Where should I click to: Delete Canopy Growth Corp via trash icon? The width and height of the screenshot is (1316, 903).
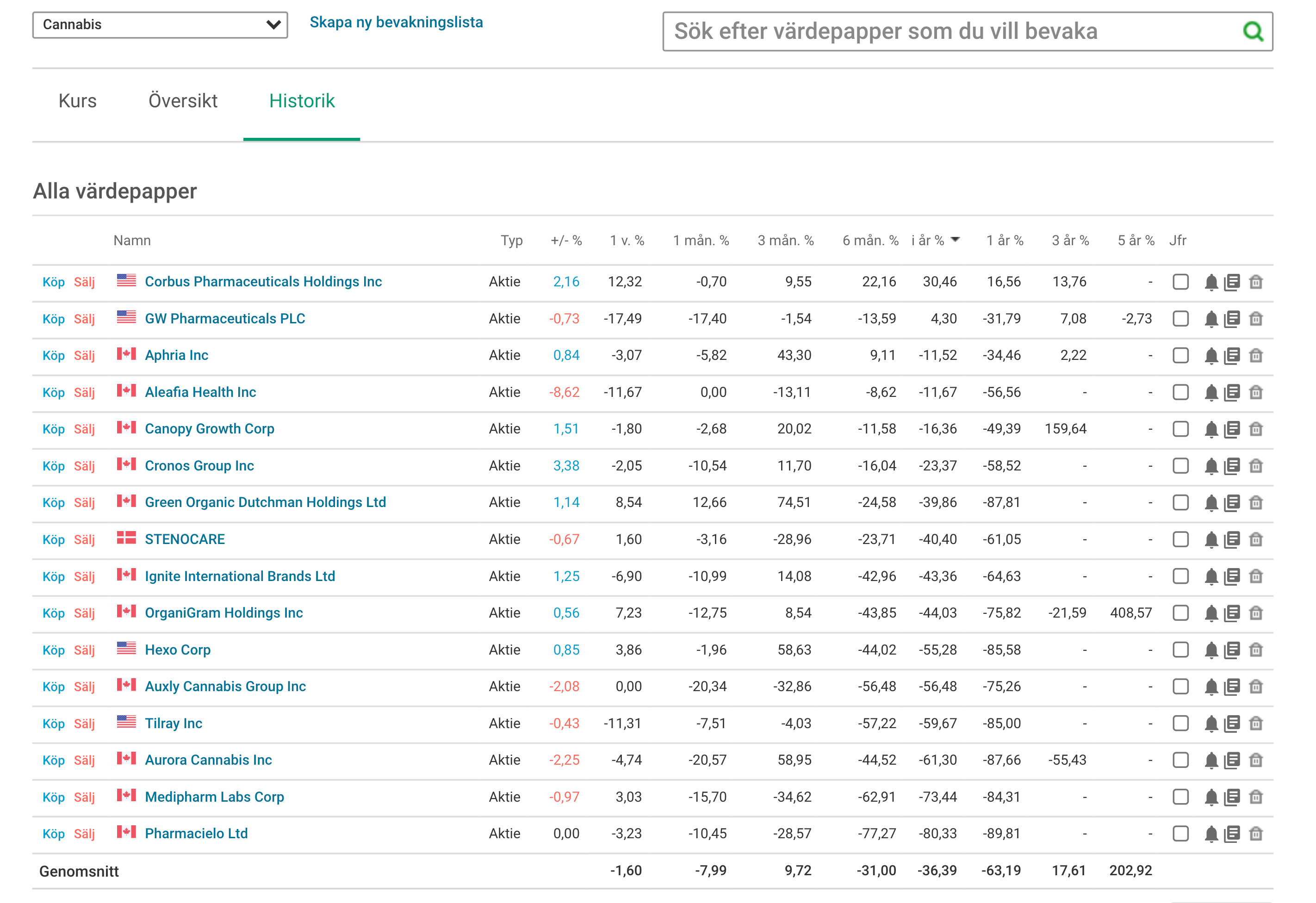click(x=1256, y=429)
